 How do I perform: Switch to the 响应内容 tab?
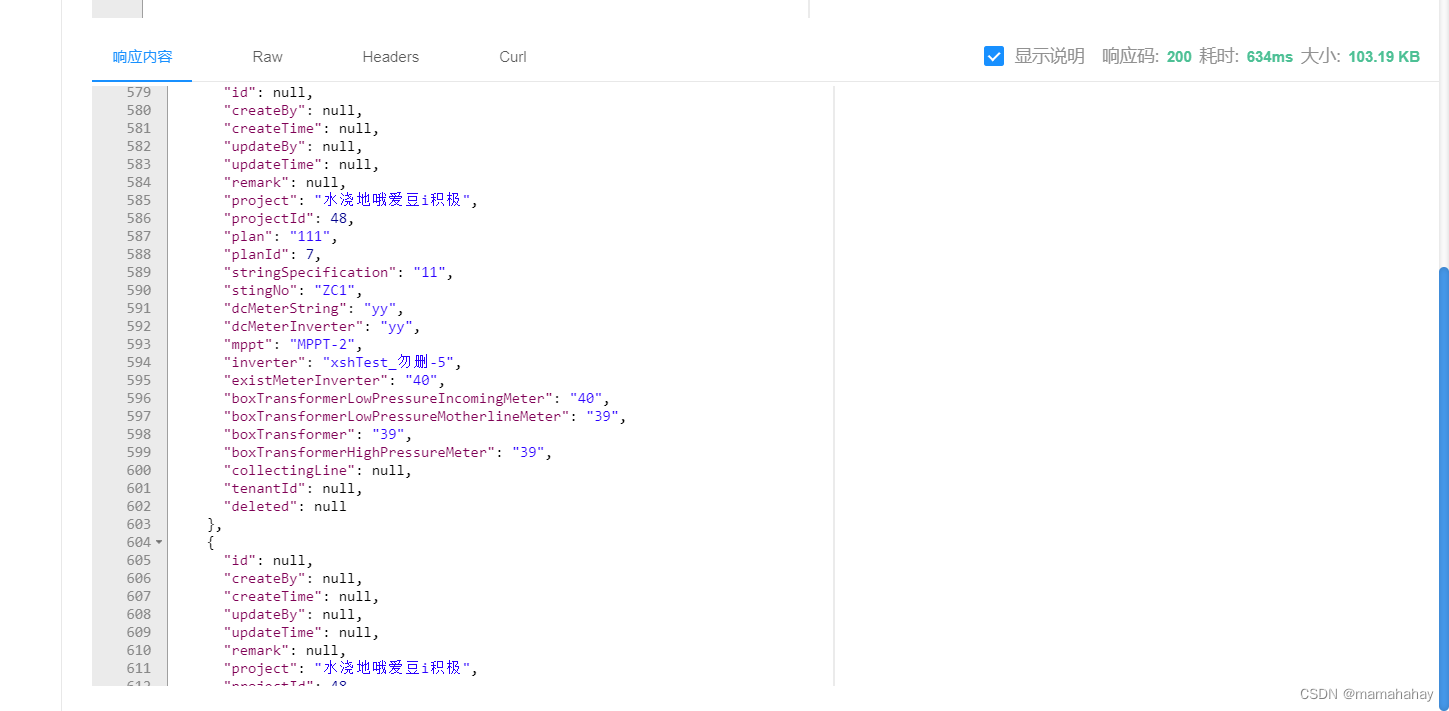141,57
